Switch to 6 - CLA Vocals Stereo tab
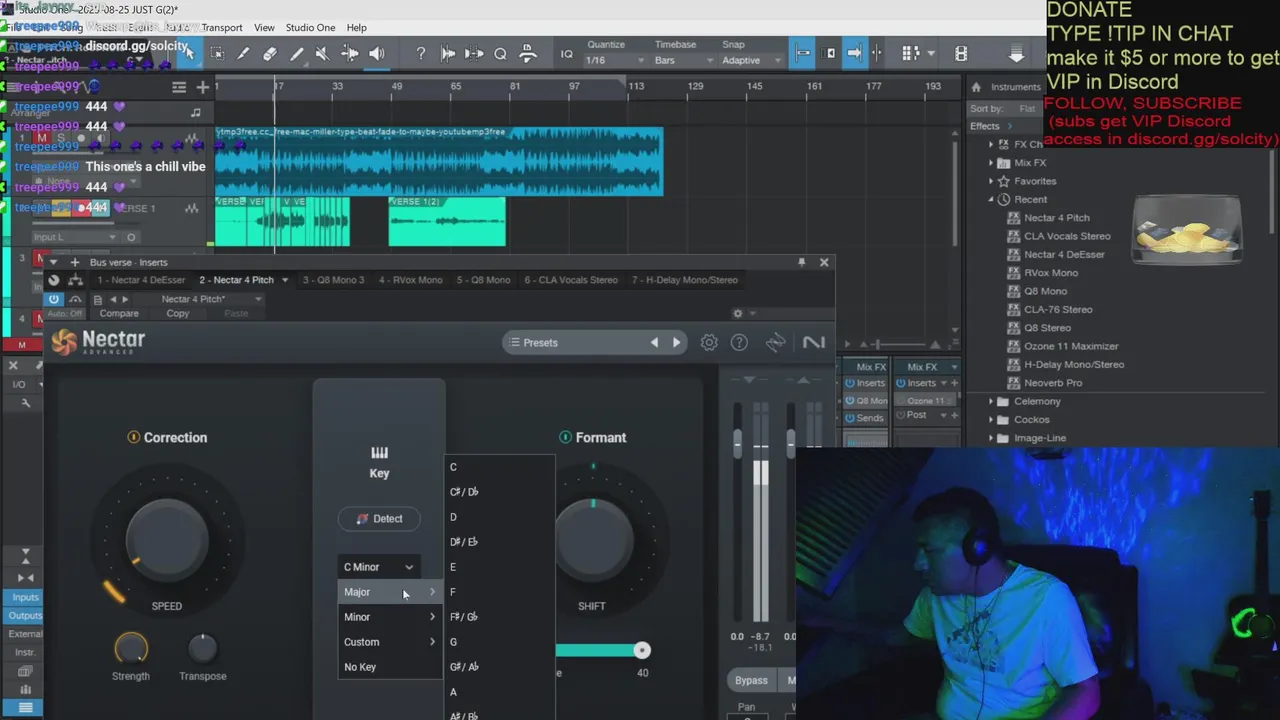The height and width of the screenshot is (720, 1280). coord(571,280)
